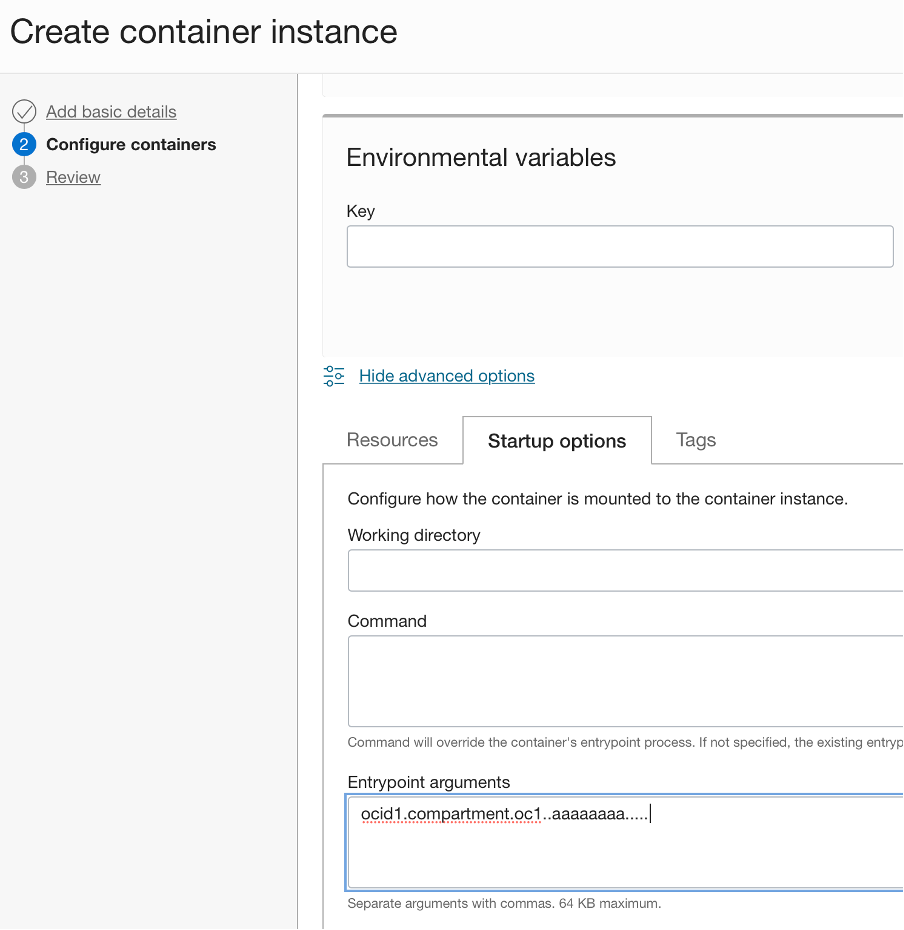Select the Configure containers step label
Viewport: 904px width, 930px height.
(129, 144)
